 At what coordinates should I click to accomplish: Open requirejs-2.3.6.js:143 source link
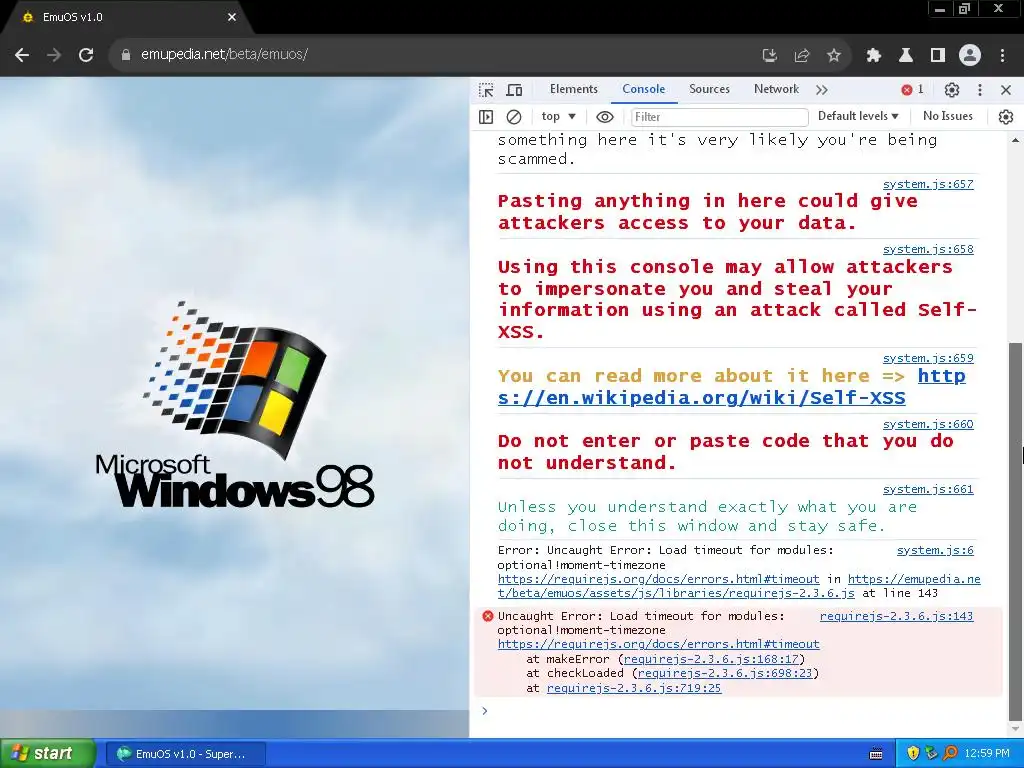[896, 616]
